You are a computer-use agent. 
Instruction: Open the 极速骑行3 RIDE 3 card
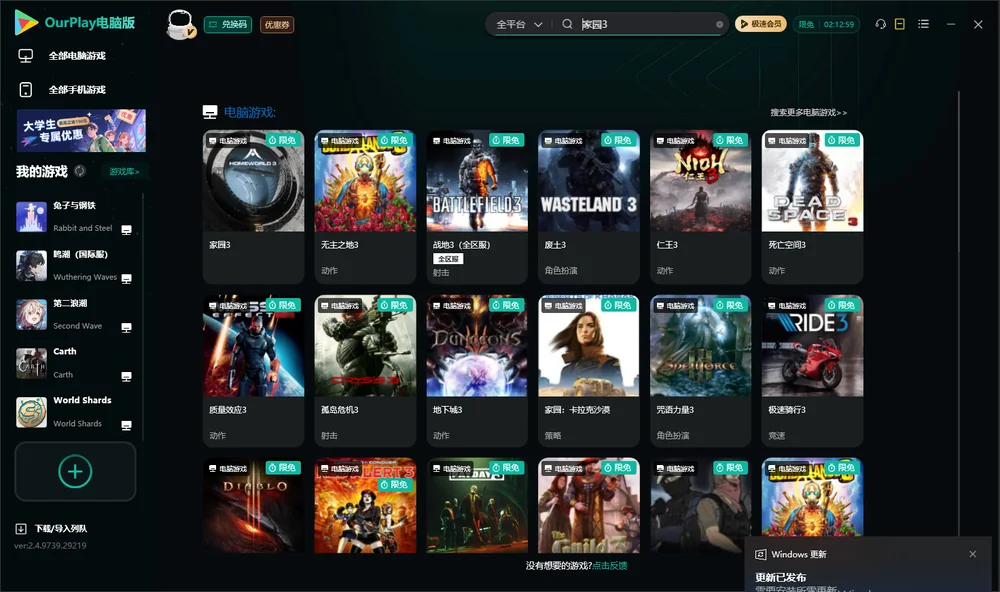[x=812, y=371]
